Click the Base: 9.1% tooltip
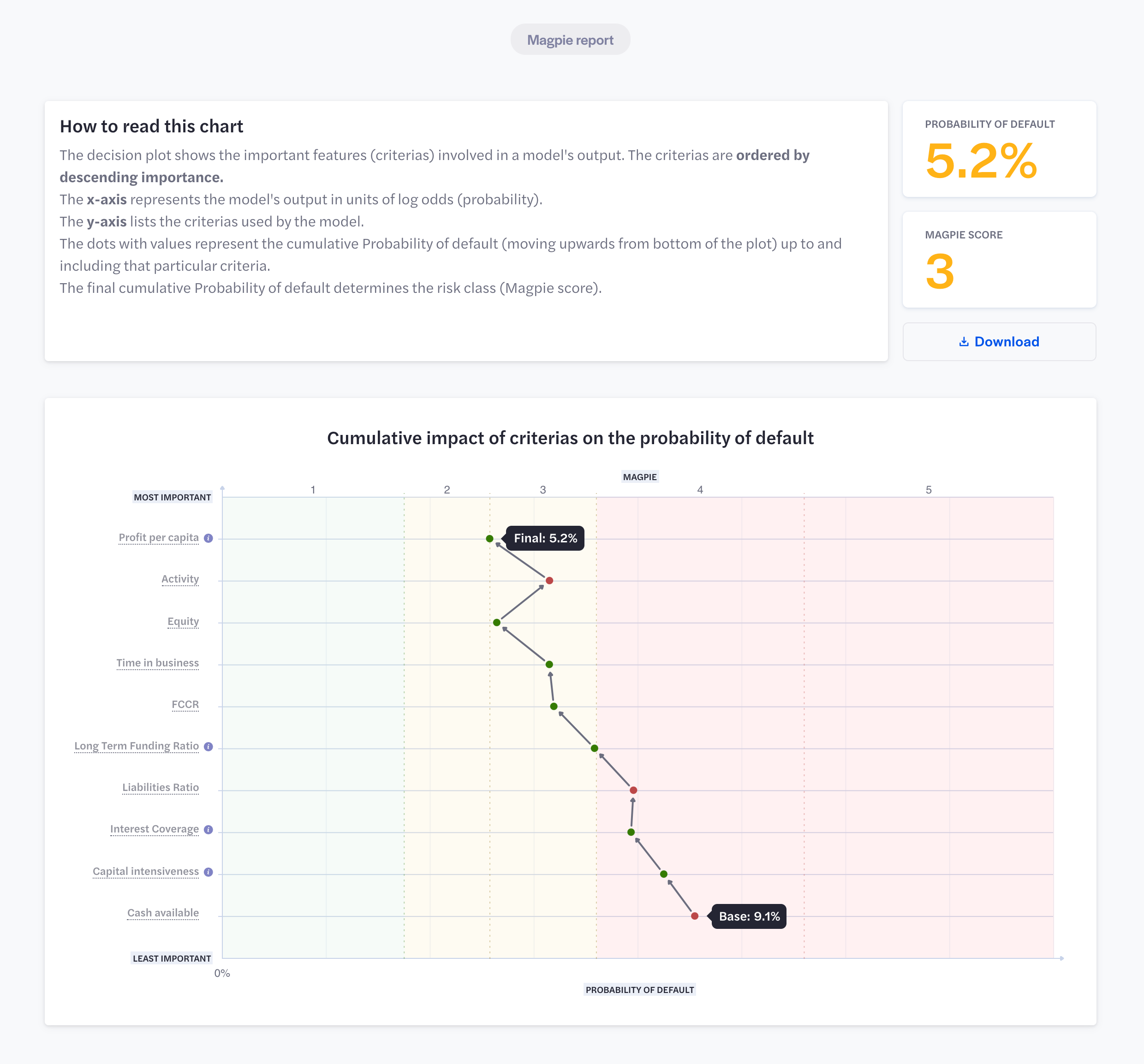The image size is (1144, 1064). coord(749,916)
